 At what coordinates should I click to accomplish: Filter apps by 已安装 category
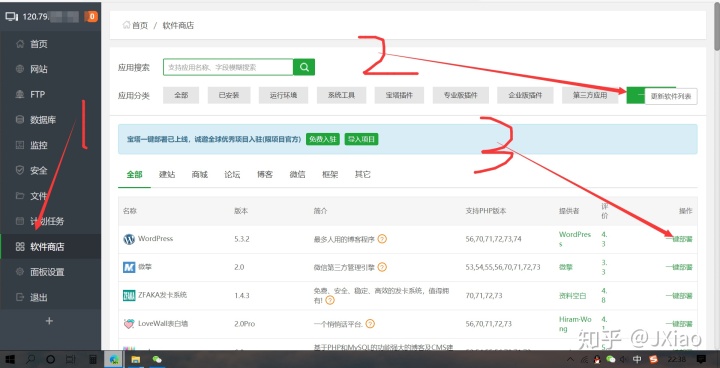[229, 95]
